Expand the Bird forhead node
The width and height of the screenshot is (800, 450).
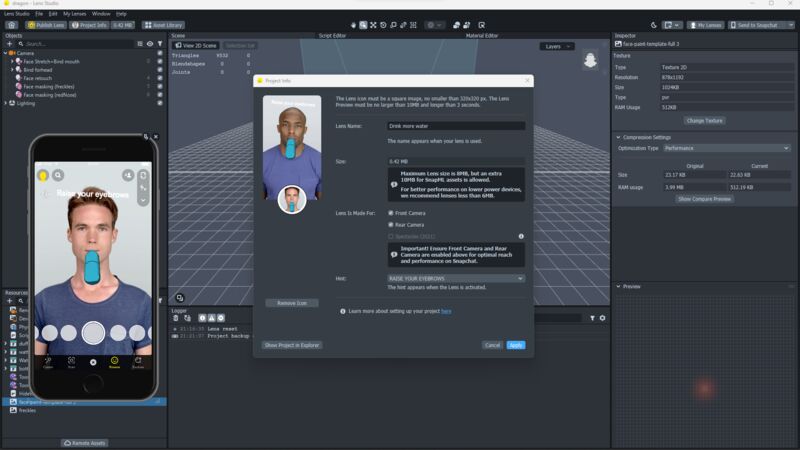pos(12,70)
